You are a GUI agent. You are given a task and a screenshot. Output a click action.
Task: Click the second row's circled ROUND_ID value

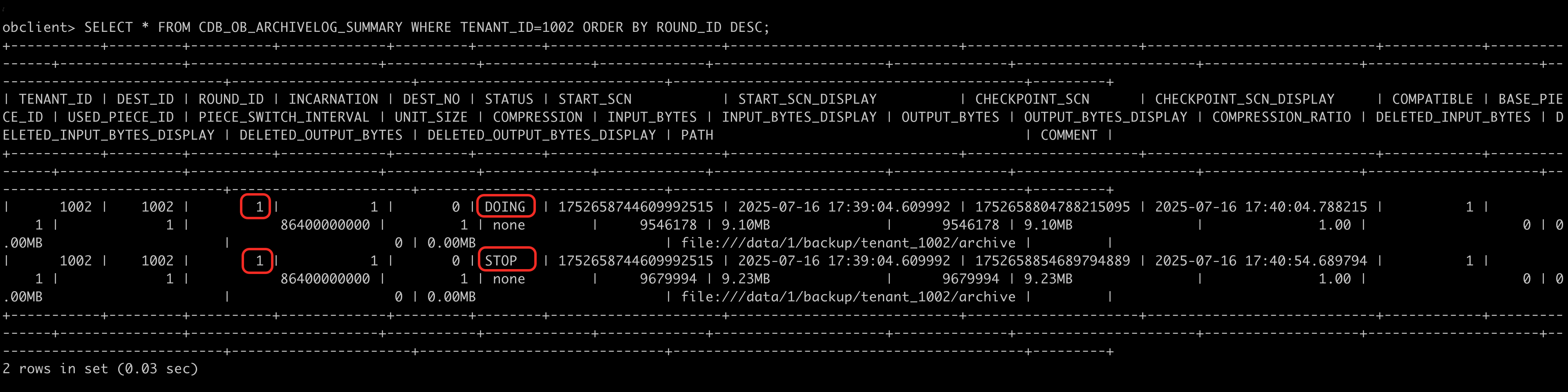point(259,261)
